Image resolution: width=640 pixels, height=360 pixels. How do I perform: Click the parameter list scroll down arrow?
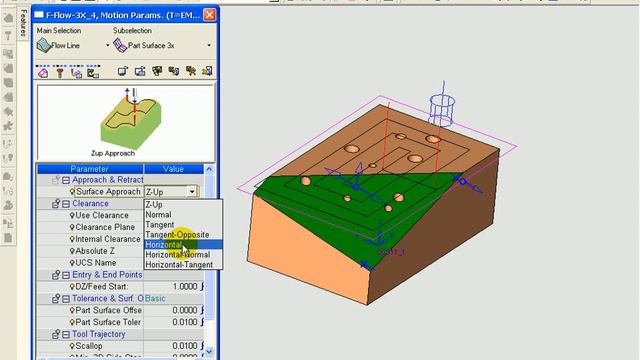point(209,351)
